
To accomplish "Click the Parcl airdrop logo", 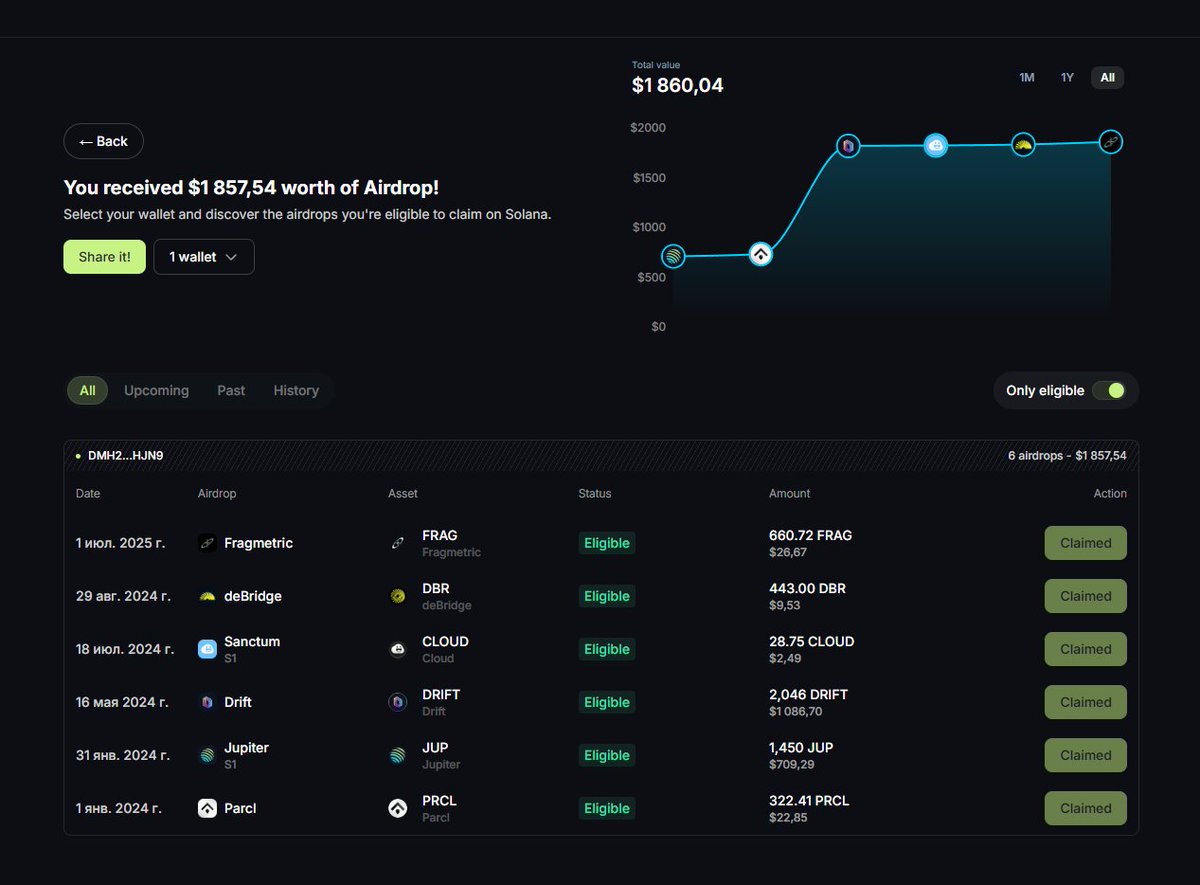I will click(x=206, y=808).
